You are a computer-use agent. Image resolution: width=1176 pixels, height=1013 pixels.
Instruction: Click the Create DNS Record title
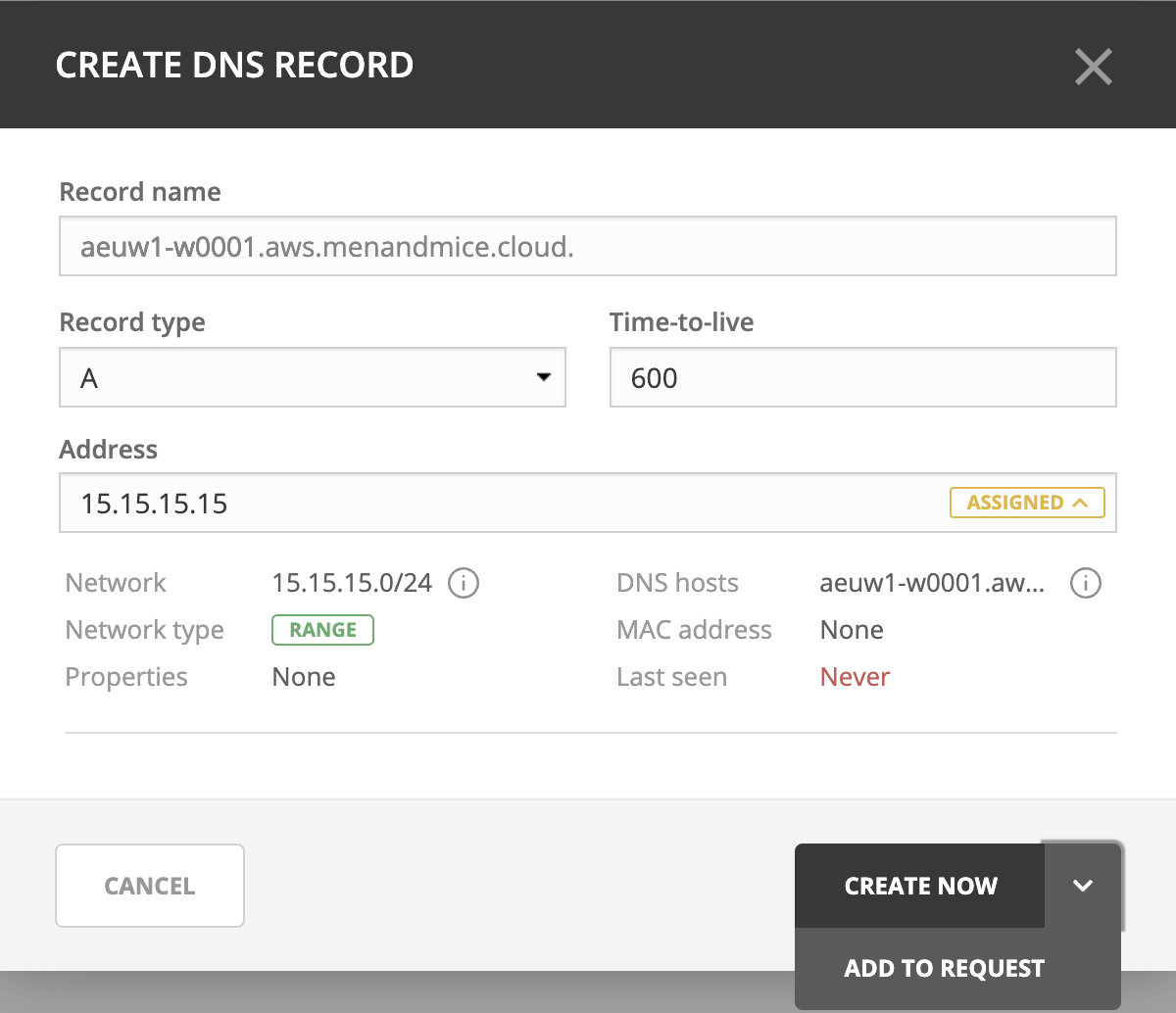point(234,66)
